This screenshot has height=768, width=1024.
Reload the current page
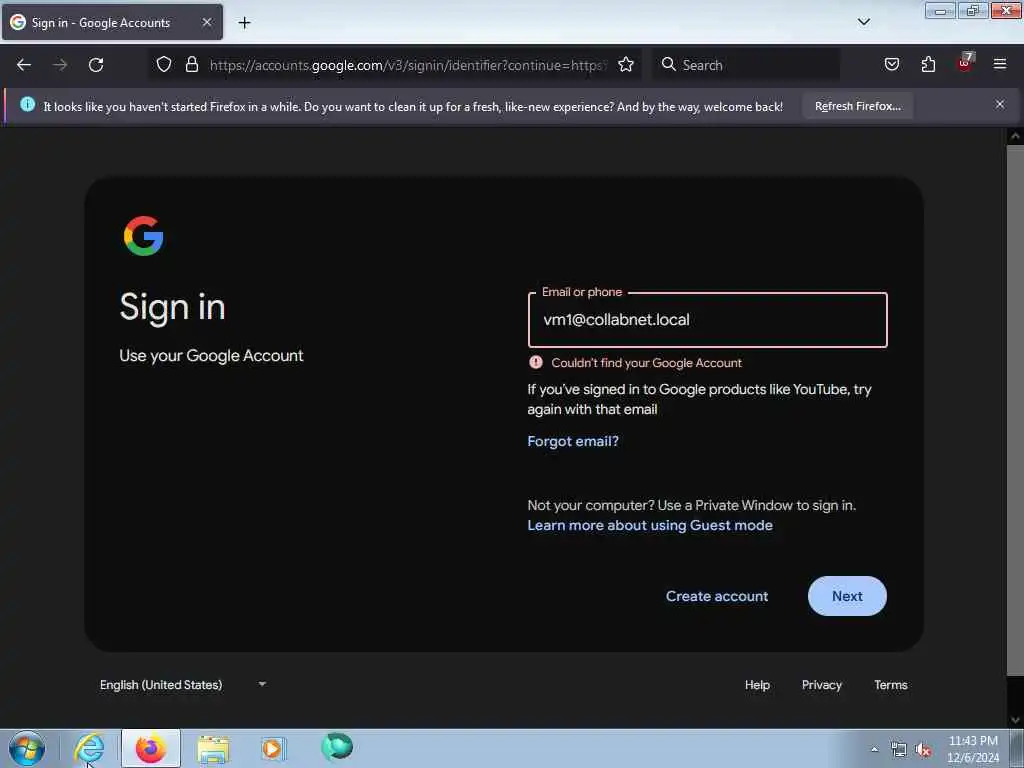point(96,65)
